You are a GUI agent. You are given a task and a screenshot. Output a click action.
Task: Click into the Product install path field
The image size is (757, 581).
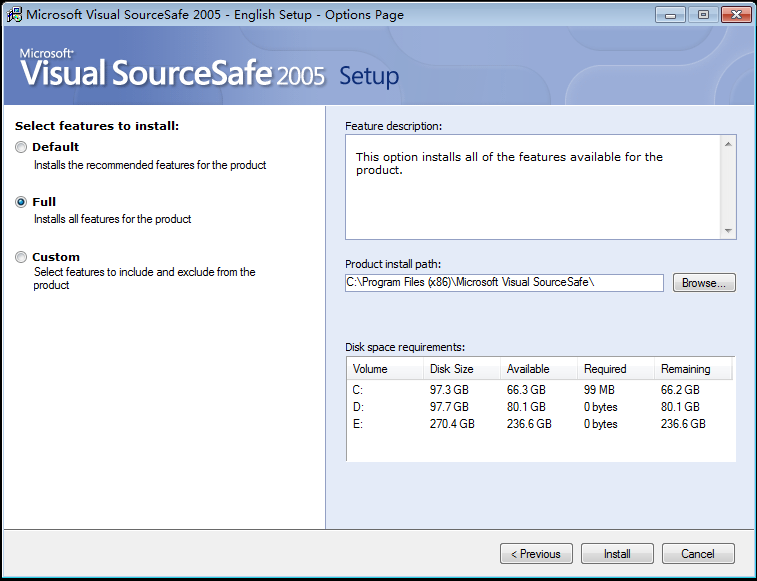click(x=504, y=283)
